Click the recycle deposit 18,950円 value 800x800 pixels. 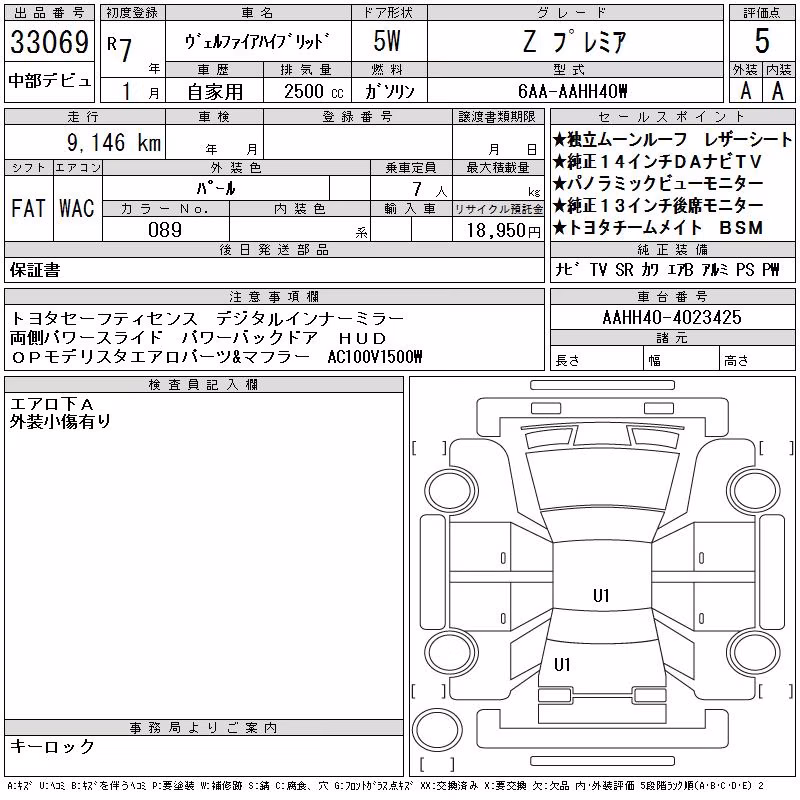[503, 231]
